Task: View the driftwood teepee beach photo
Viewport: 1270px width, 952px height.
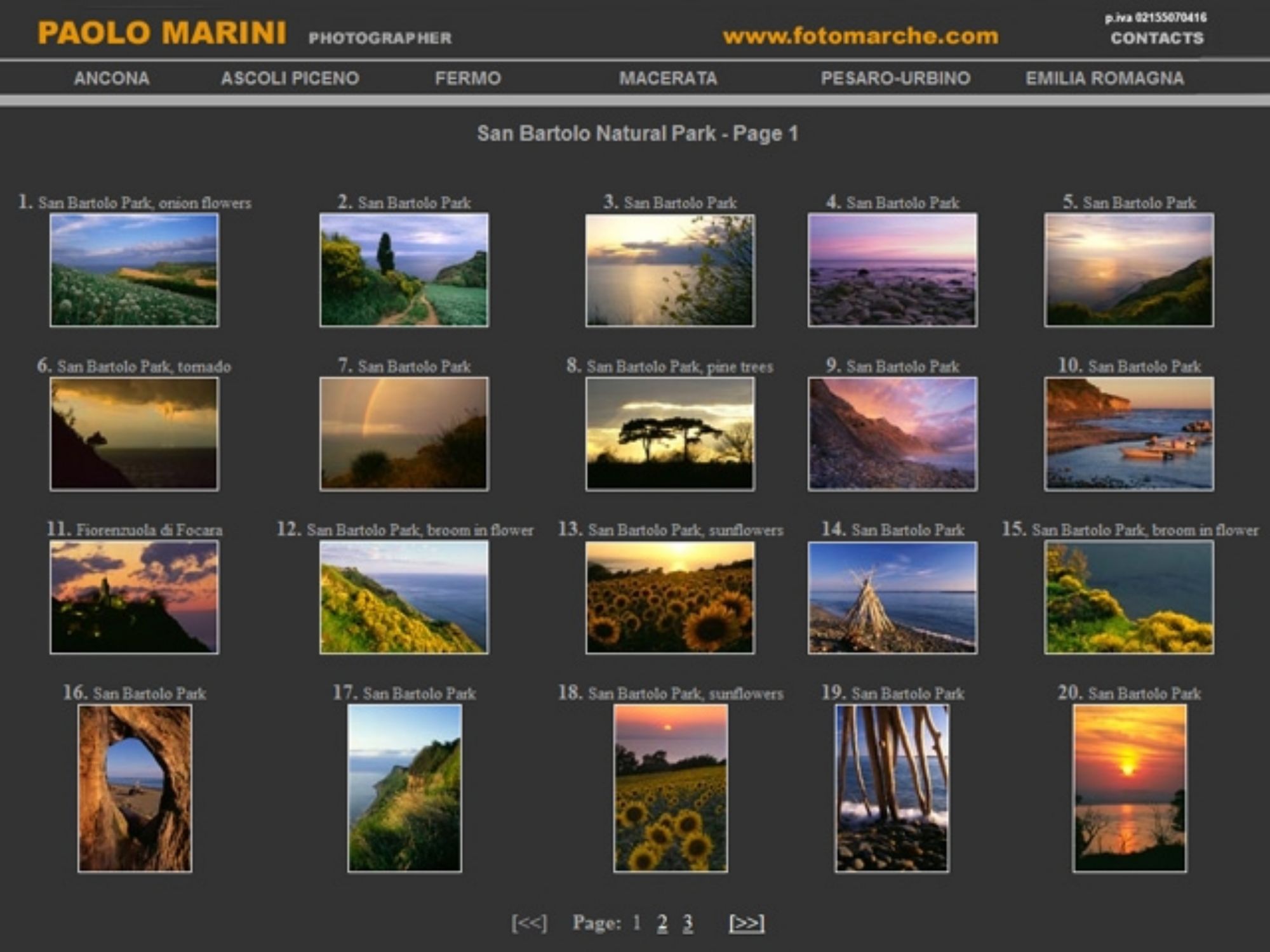Action: pyautogui.click(x=892, y=597)
